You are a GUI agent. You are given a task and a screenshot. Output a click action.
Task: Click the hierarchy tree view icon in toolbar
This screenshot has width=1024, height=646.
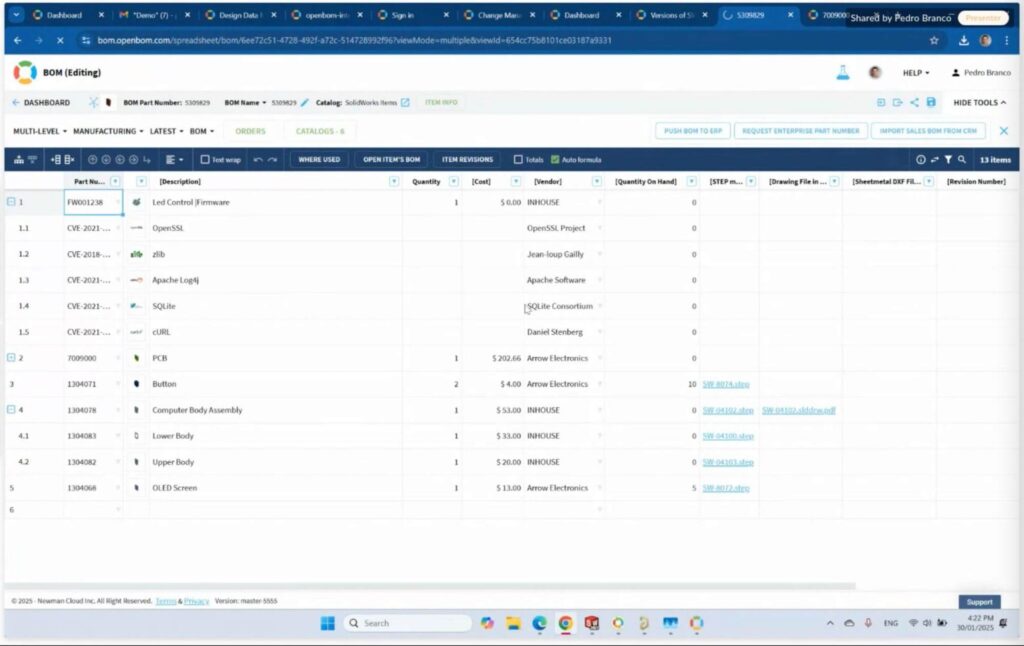coord(18,159)
